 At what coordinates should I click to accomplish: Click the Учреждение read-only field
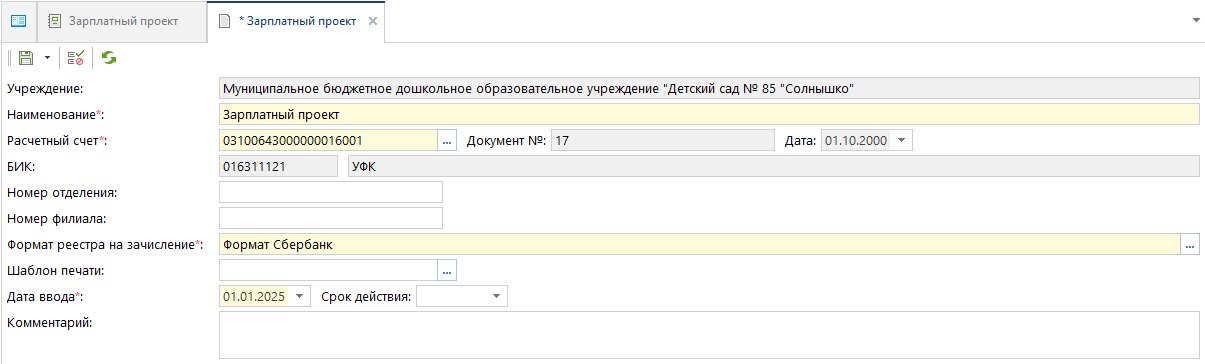[x=708, y=89]
